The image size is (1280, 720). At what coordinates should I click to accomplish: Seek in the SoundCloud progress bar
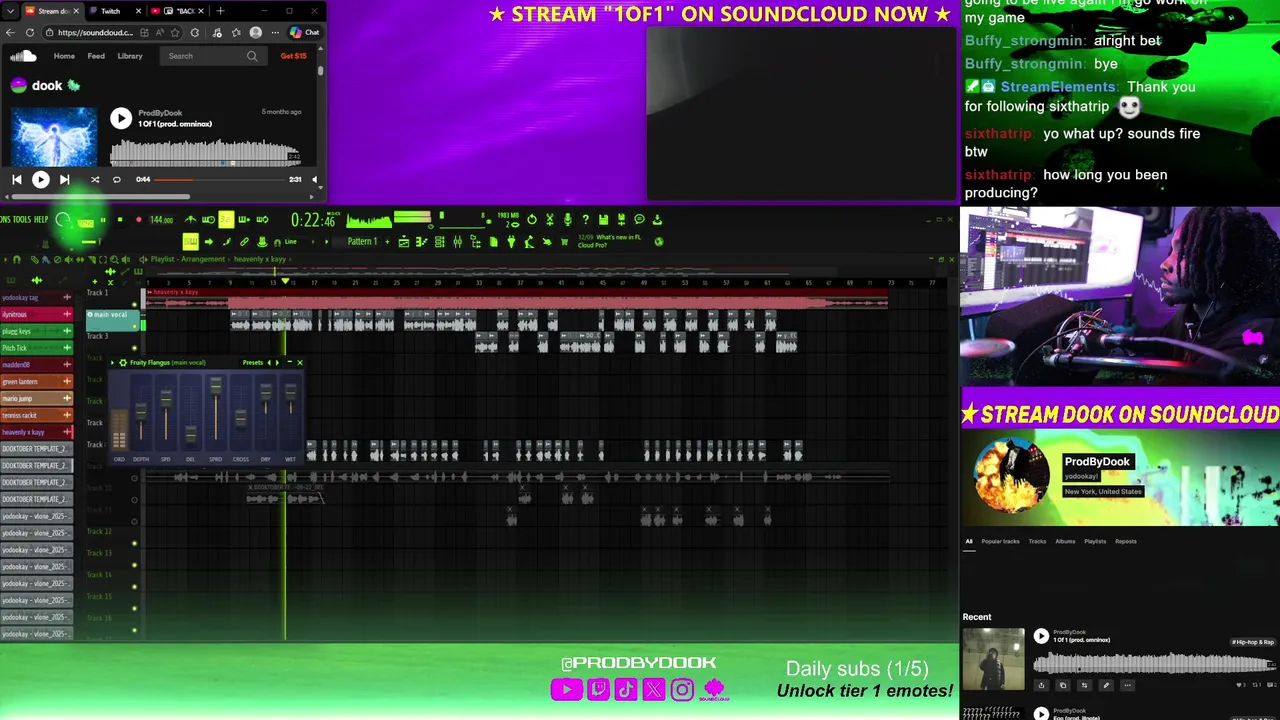[219, 180]
